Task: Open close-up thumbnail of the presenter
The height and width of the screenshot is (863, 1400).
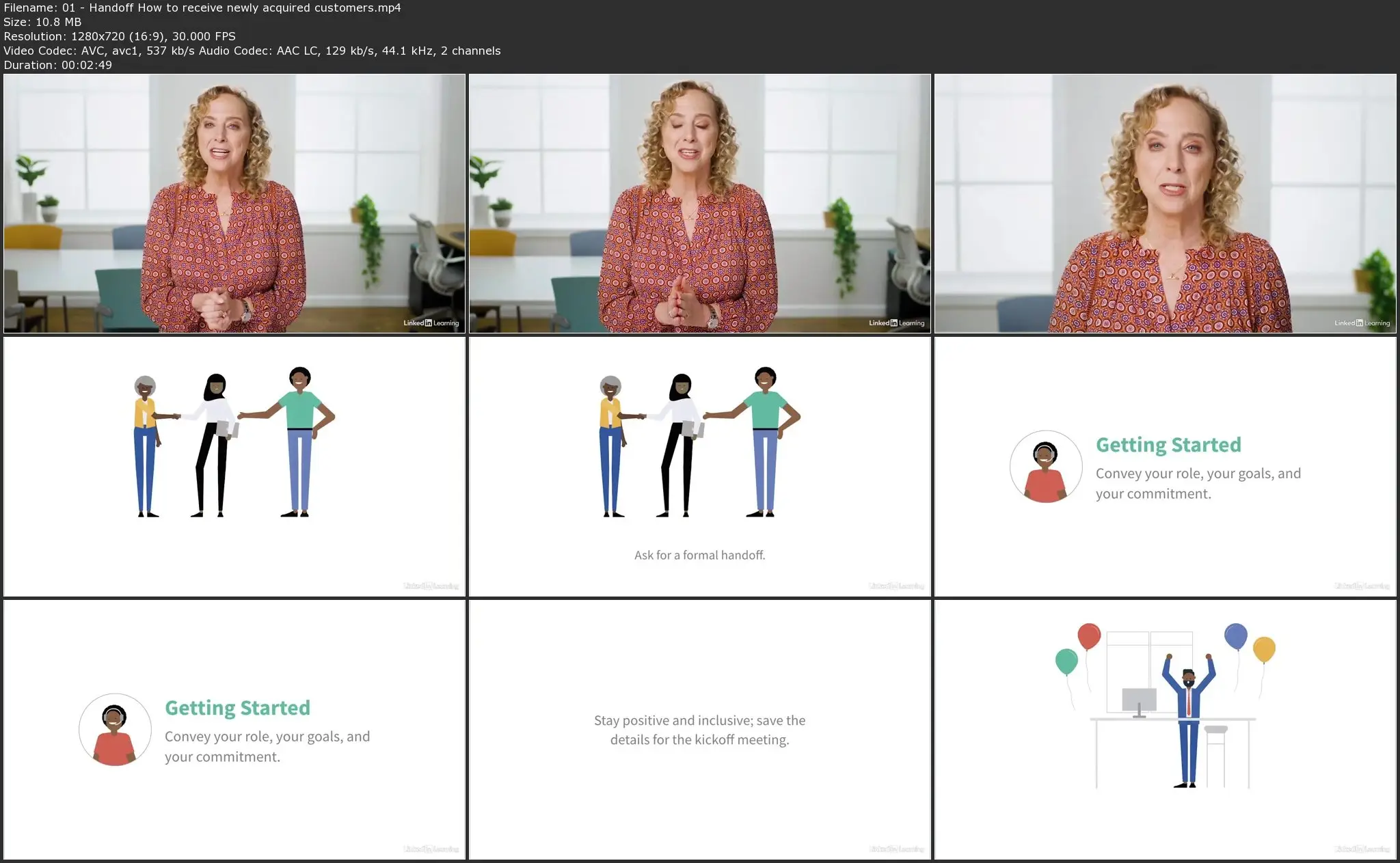Action: tap(1166, 204)
